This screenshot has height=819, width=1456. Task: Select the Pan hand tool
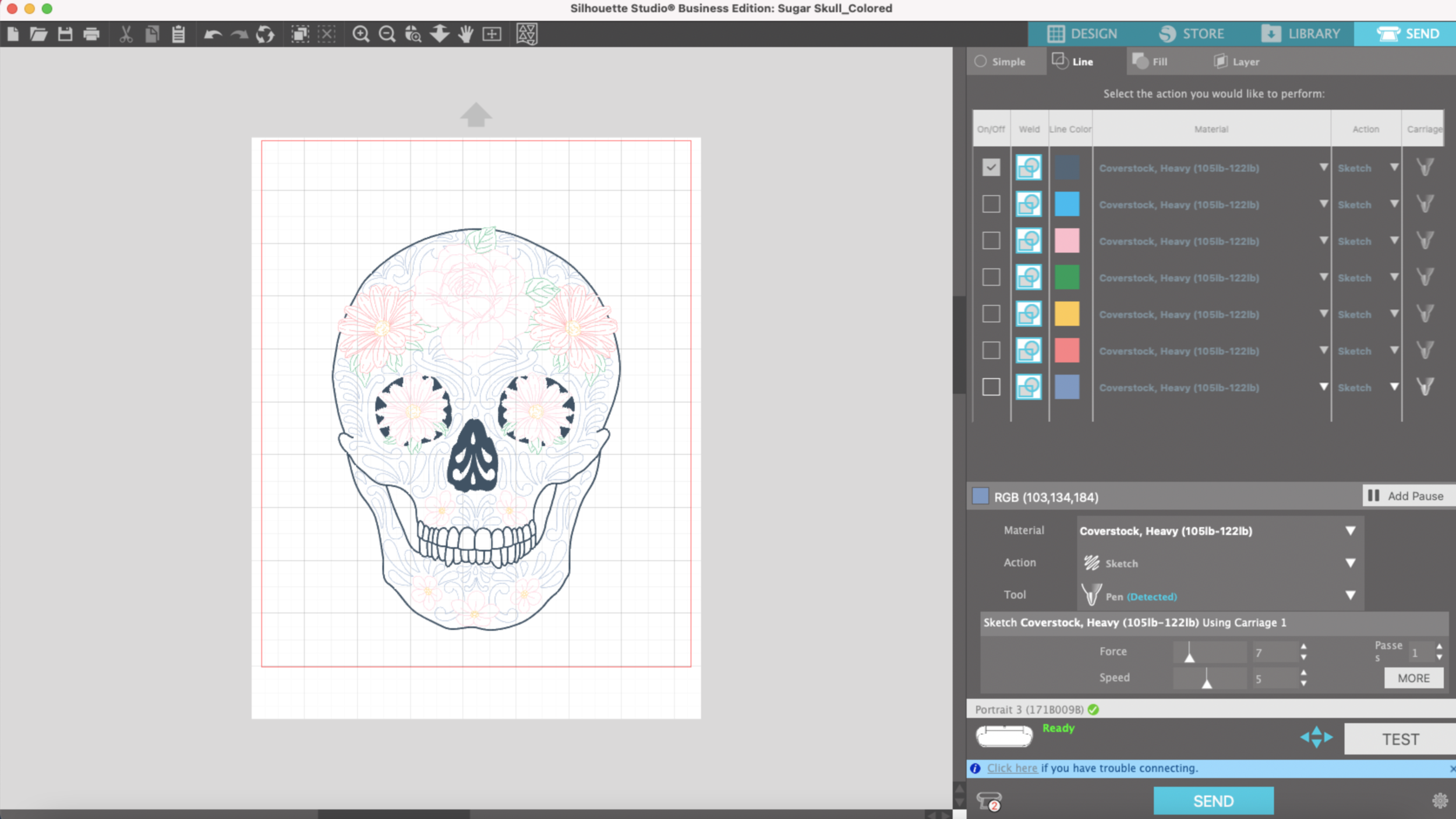click(x=465, y=34)
